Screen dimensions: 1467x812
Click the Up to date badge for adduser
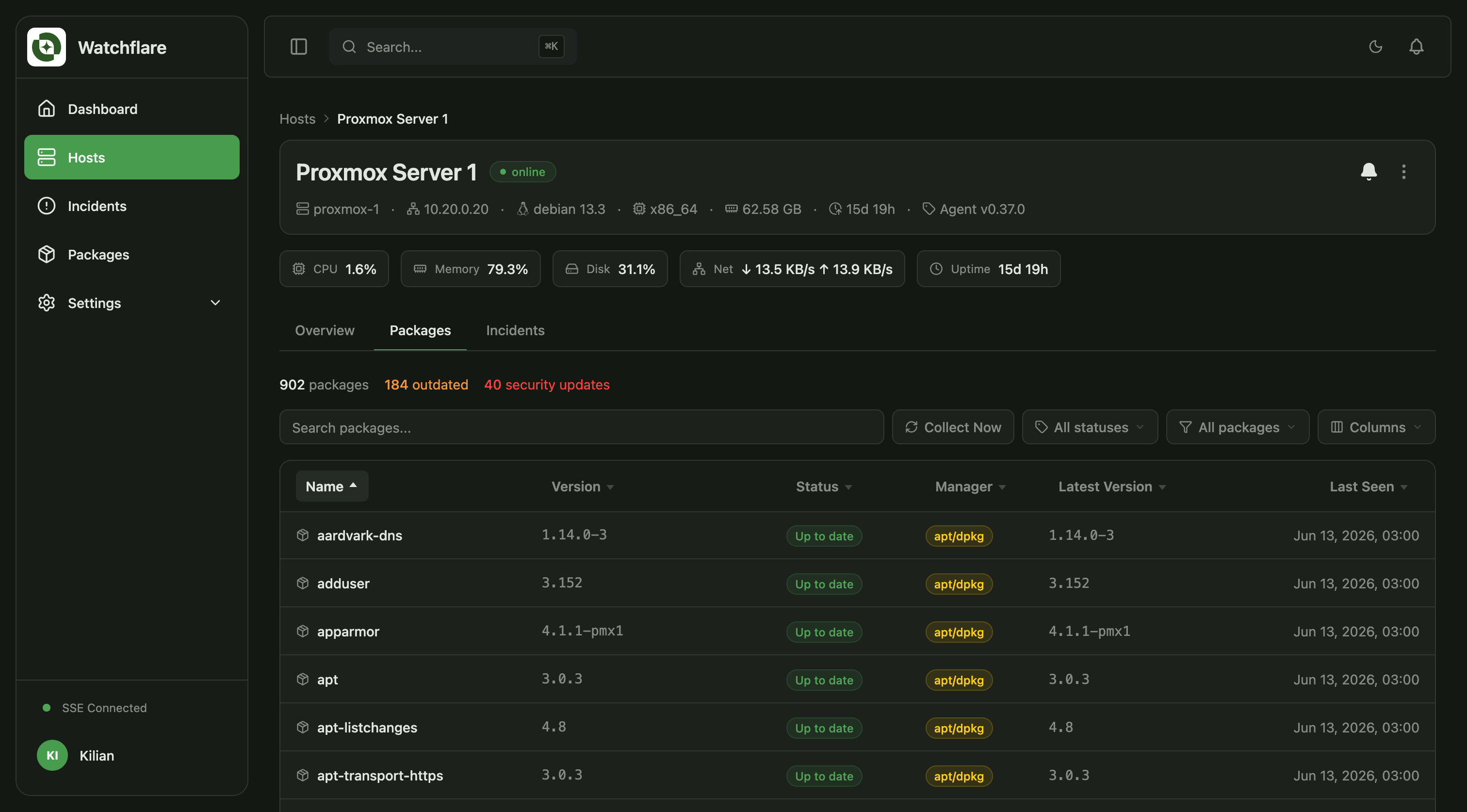pos(824,584)
